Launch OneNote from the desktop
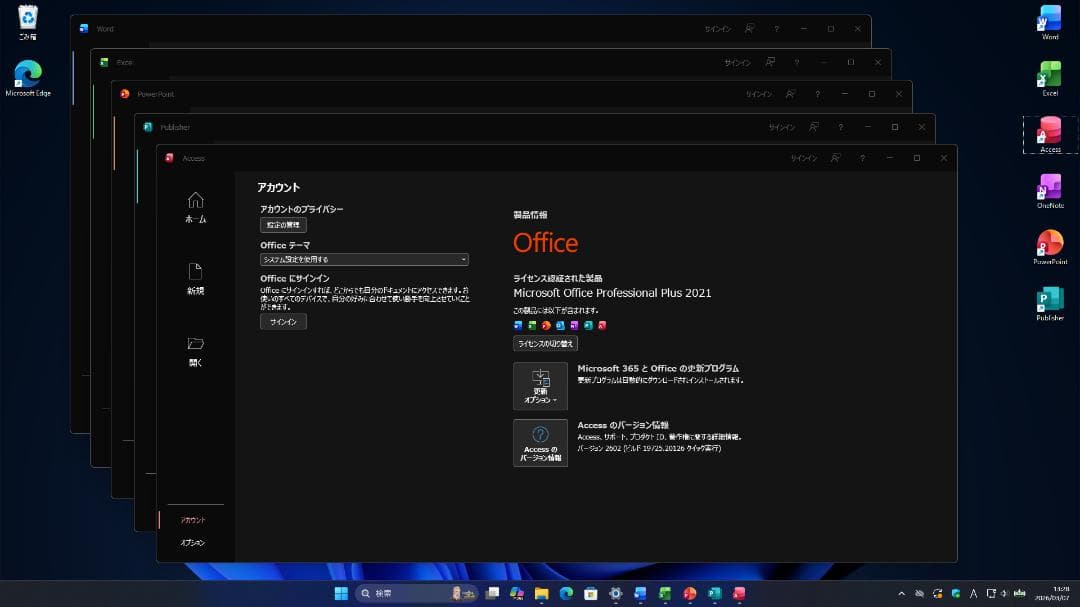Viewport: 1080px width, 607px height. (x=1049, y=190)
